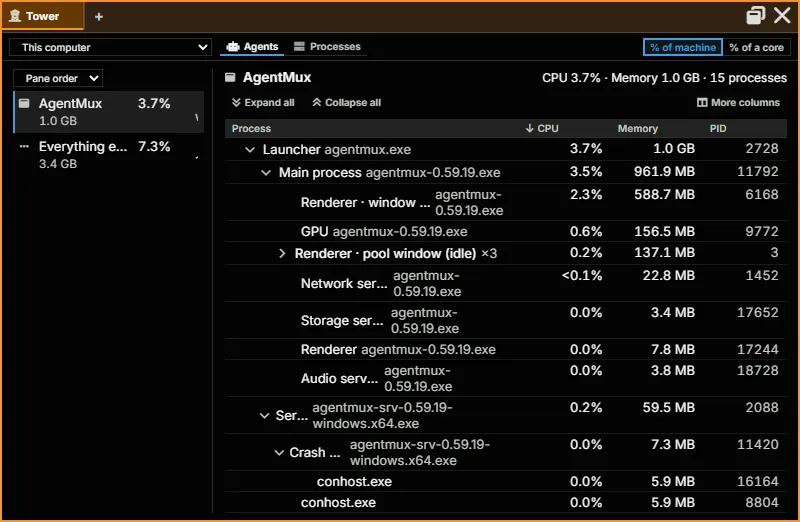Select the Audio service row
Viewport: 800px width, 522px height.
point(506,378)
